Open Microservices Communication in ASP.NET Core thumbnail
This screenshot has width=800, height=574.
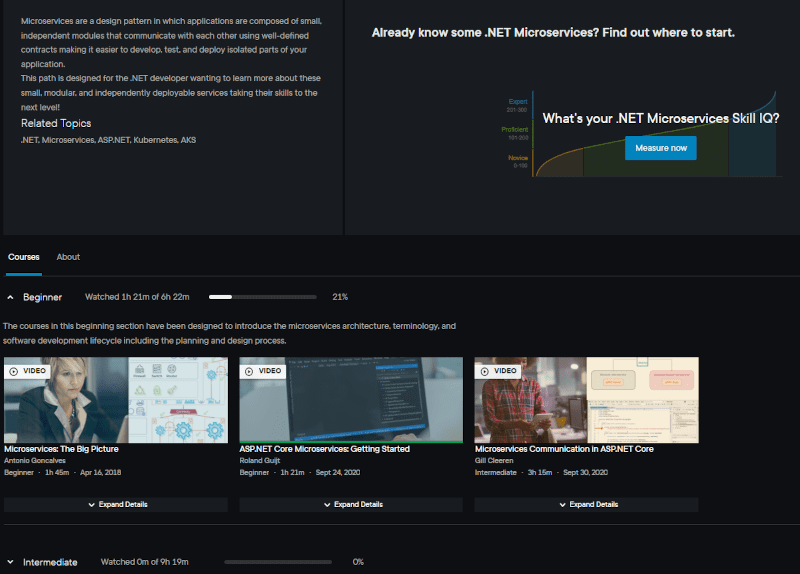pos(586,400)
